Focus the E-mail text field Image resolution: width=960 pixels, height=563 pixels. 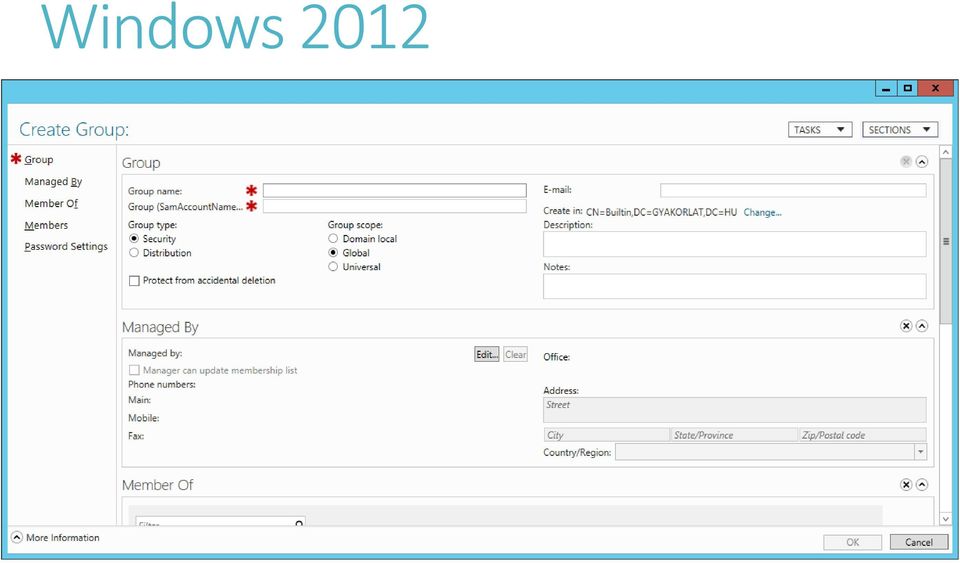793,190
